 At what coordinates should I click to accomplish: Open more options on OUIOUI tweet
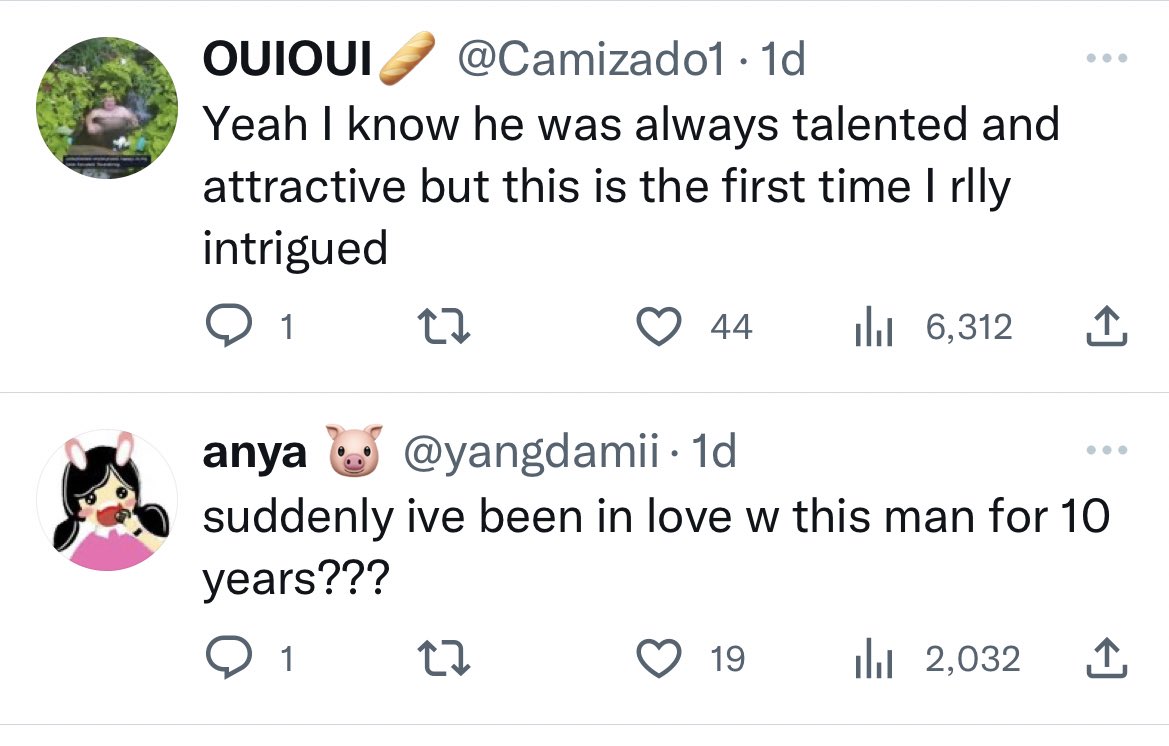point(1107,58)
